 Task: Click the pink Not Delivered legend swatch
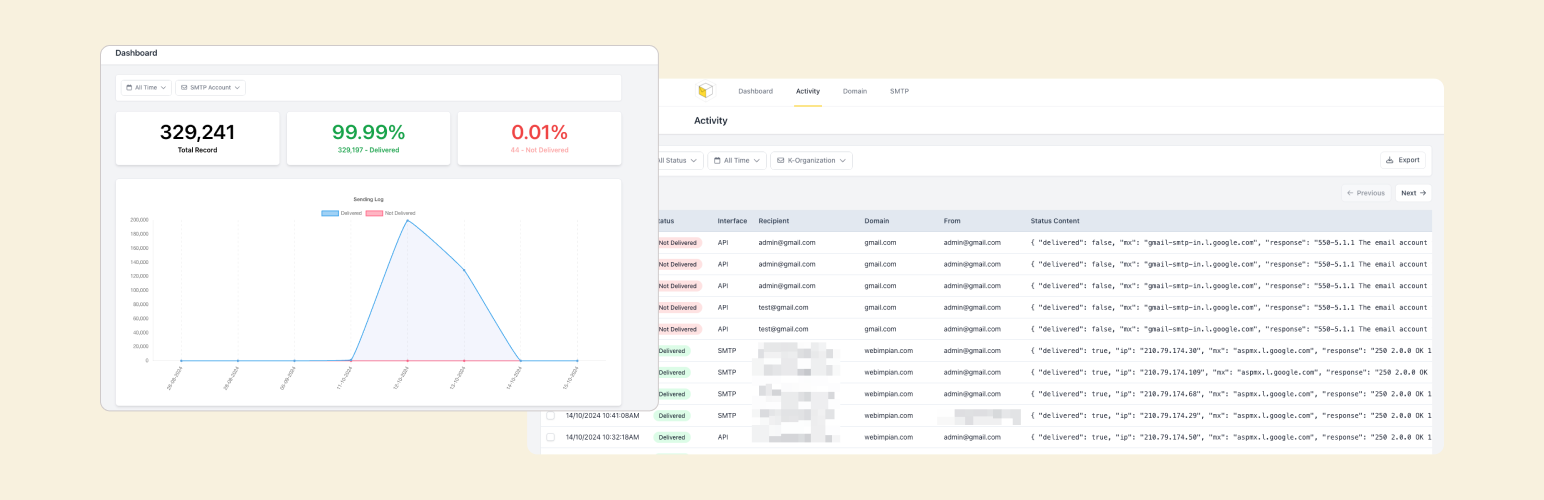click(x=374, y=213)
